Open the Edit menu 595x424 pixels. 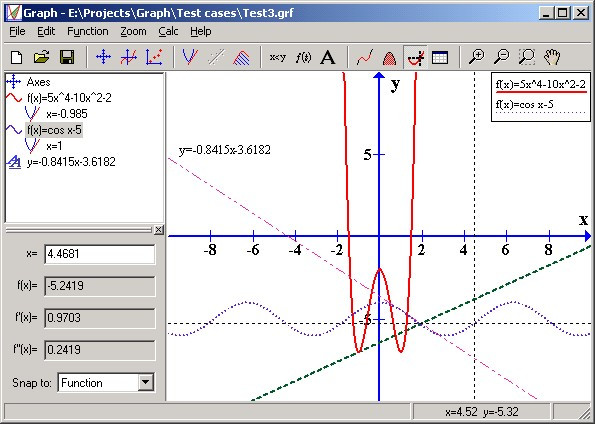coord(46,31)
